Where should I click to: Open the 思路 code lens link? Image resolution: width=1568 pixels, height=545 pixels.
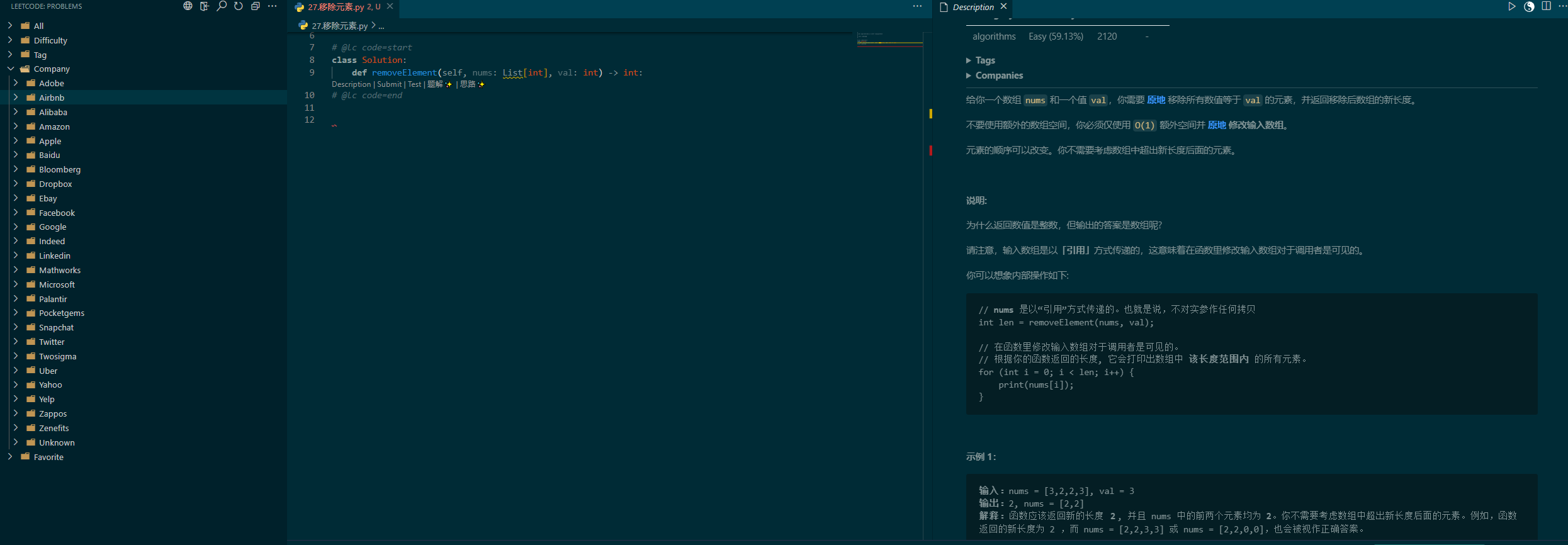(472, 84)
